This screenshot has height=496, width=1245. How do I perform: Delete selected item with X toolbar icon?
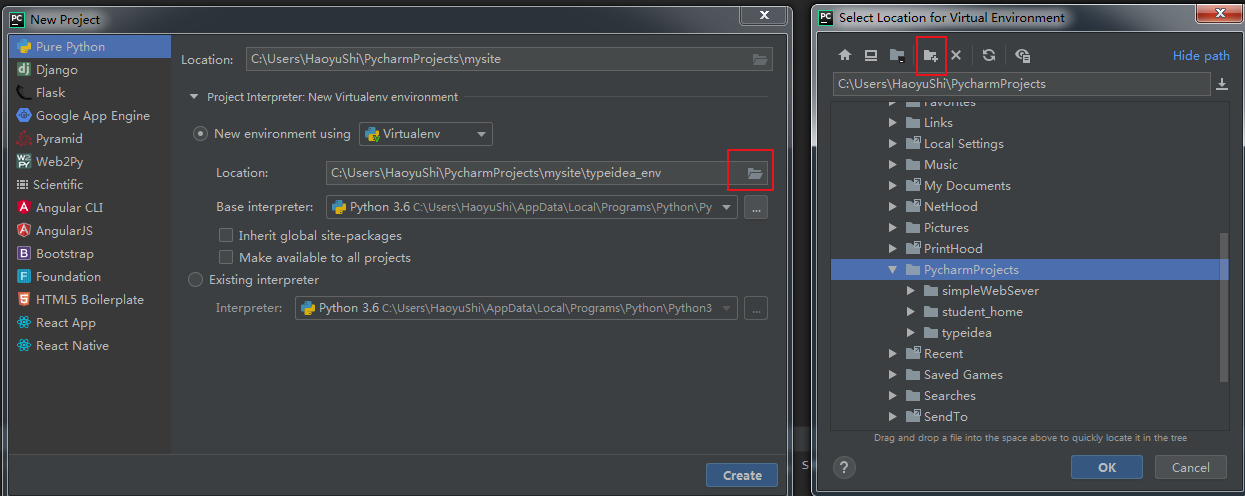point(956,56)
